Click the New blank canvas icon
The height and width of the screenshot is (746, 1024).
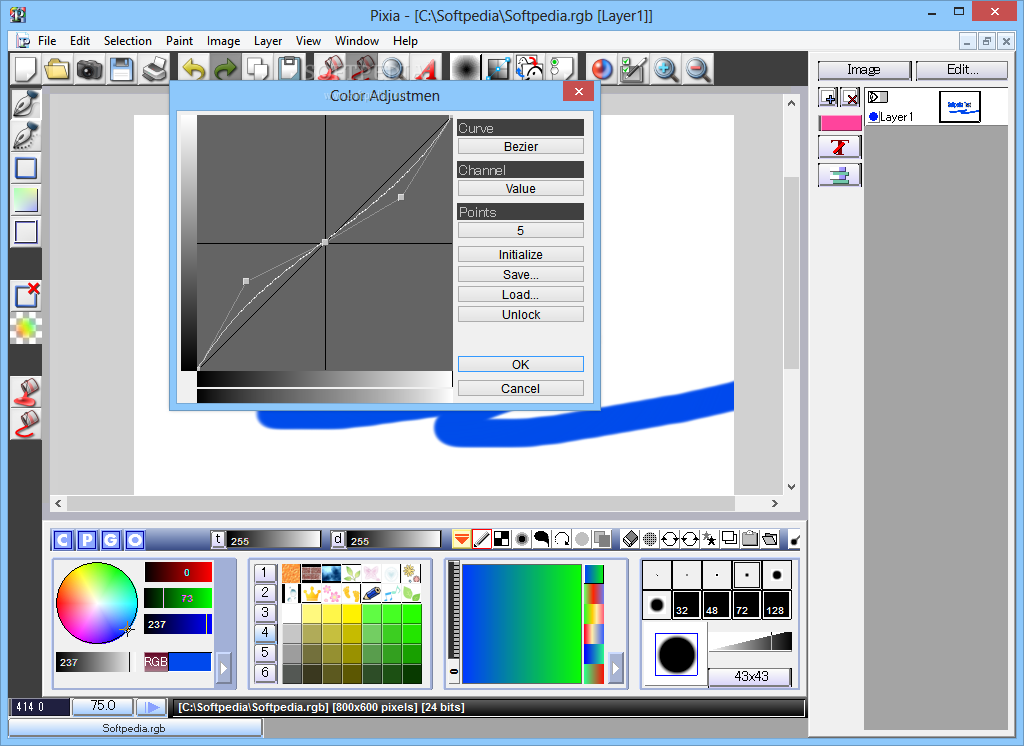pyautogui.click(x=25, y=69)
